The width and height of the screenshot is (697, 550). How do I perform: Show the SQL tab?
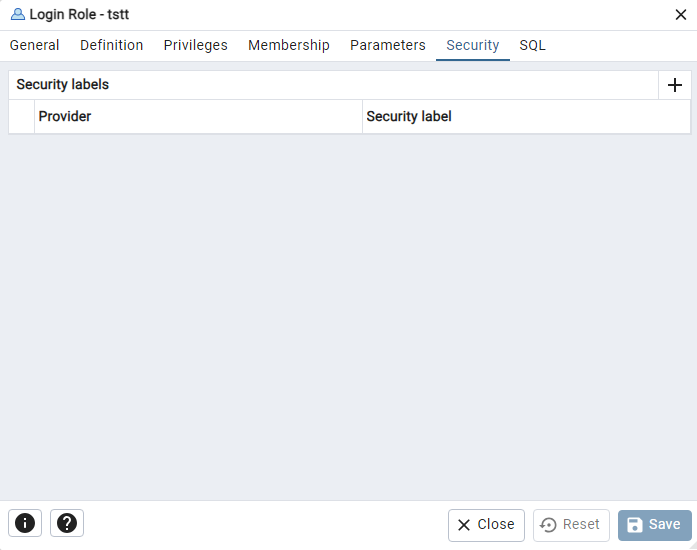532,45
